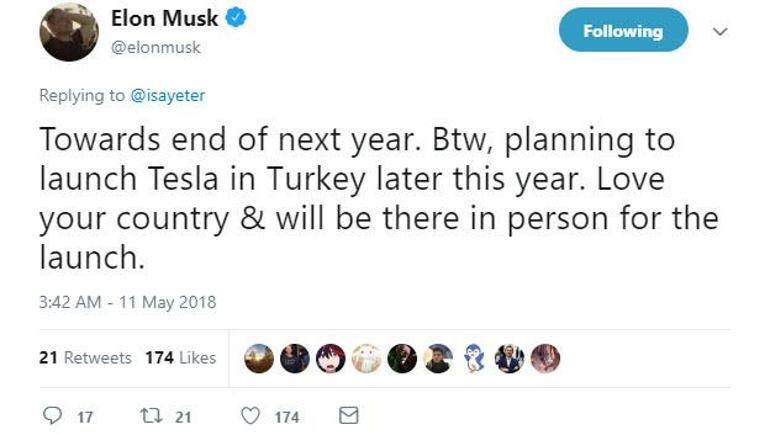The width and height of the screenshot is (770, 435).
Task: Retweet using the retweet arrows icon
Action: 146,415
